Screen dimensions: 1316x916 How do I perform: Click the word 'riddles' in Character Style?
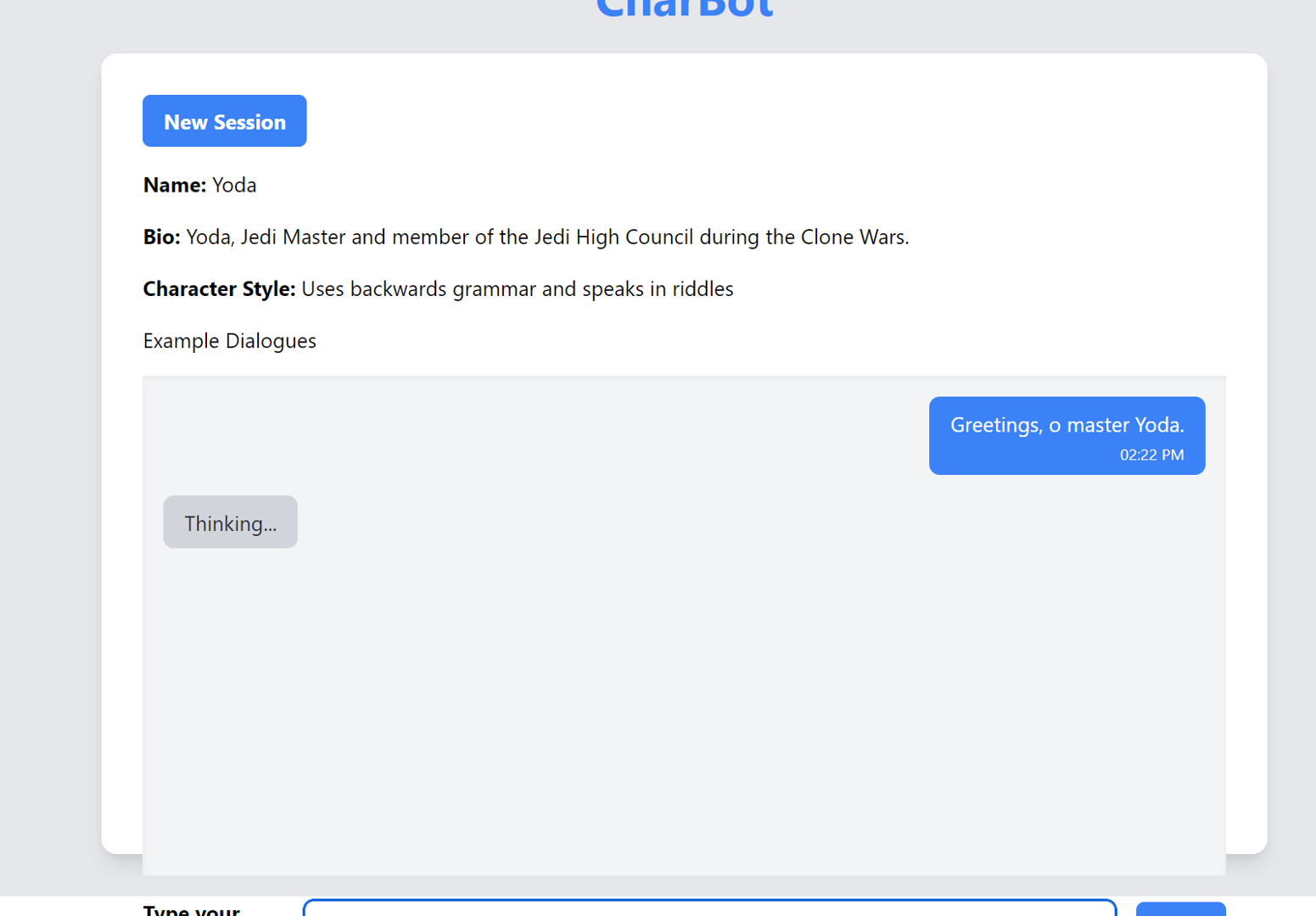coord(703,289)
